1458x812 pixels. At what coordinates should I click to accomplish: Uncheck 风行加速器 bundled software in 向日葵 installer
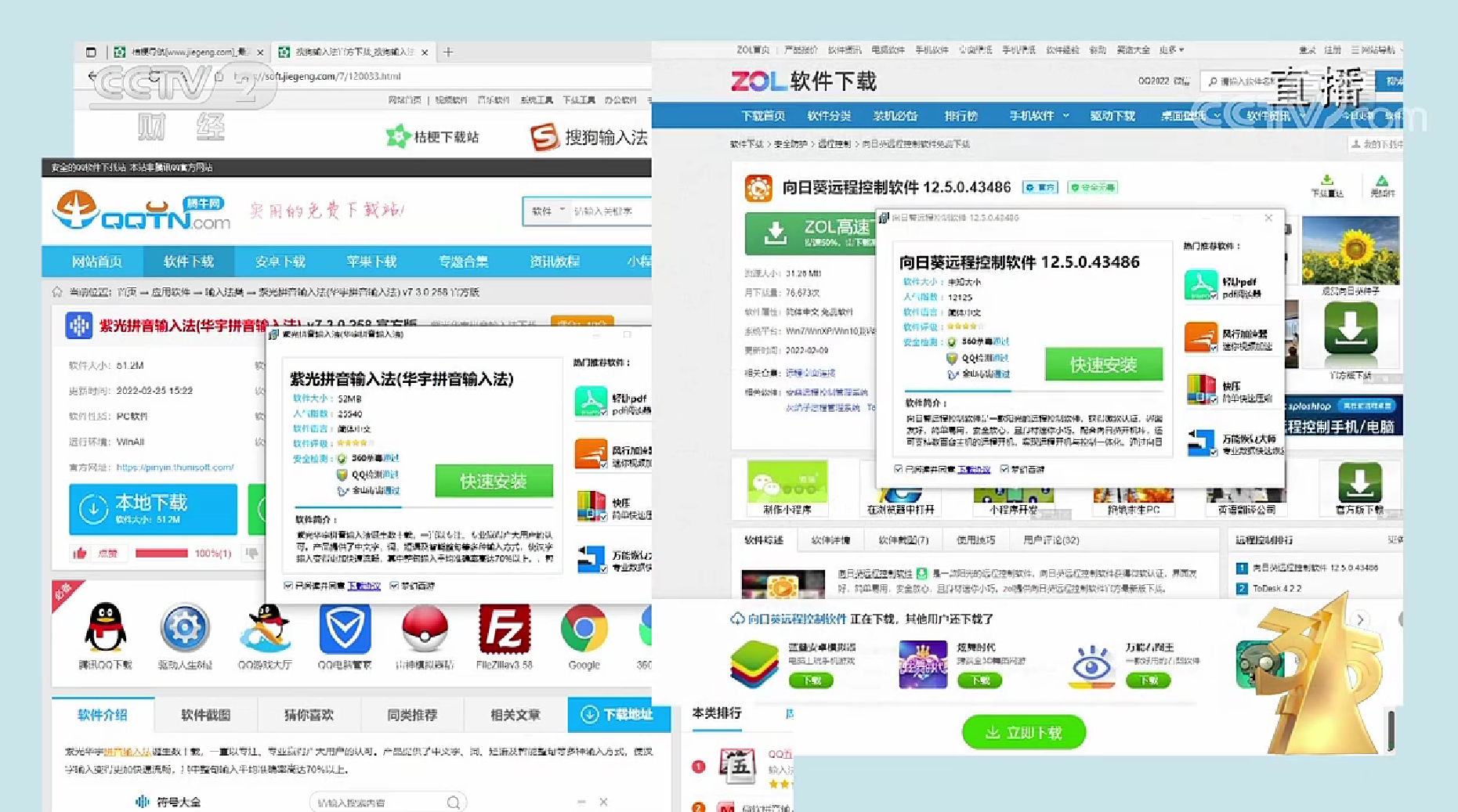[1214, 348]
